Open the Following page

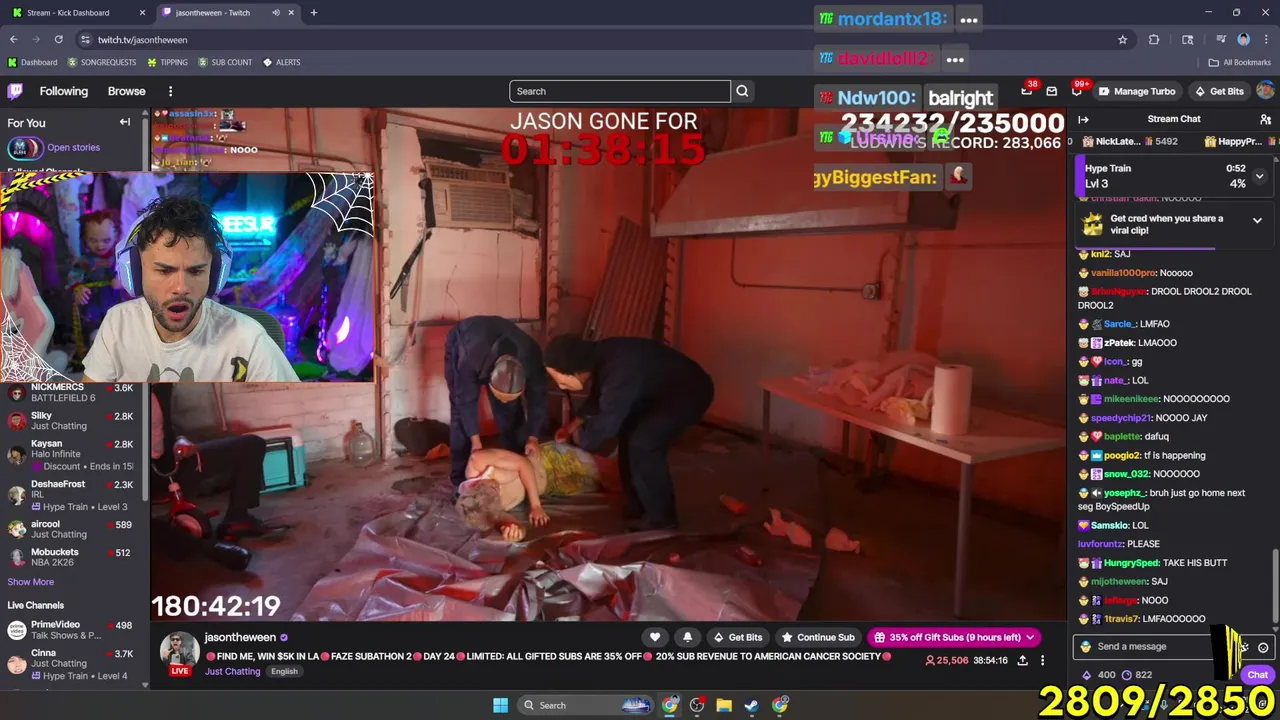64,91
